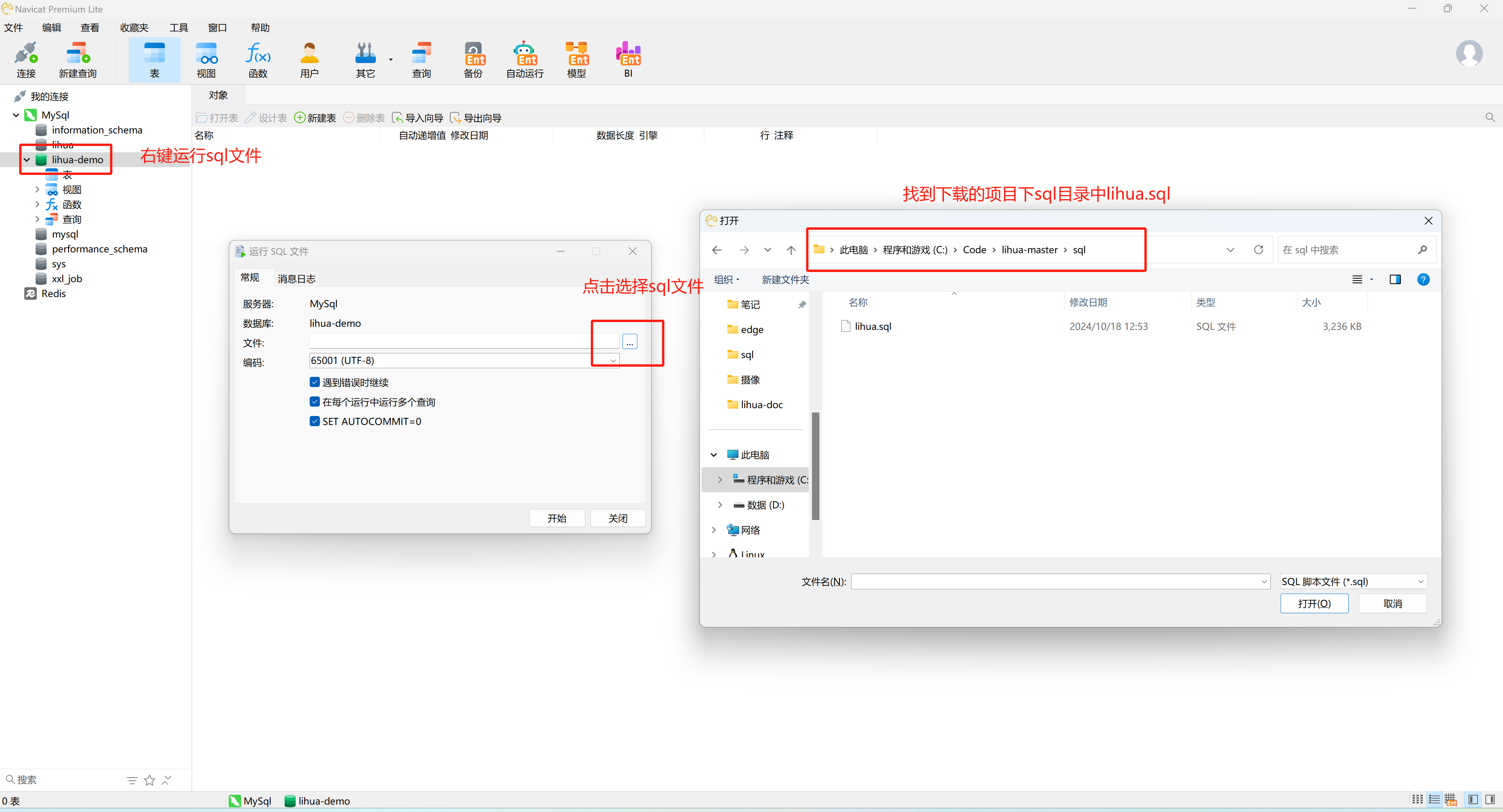Select the lihua.sql file
Screen dimensions: 1503x812
click(872, 326)
